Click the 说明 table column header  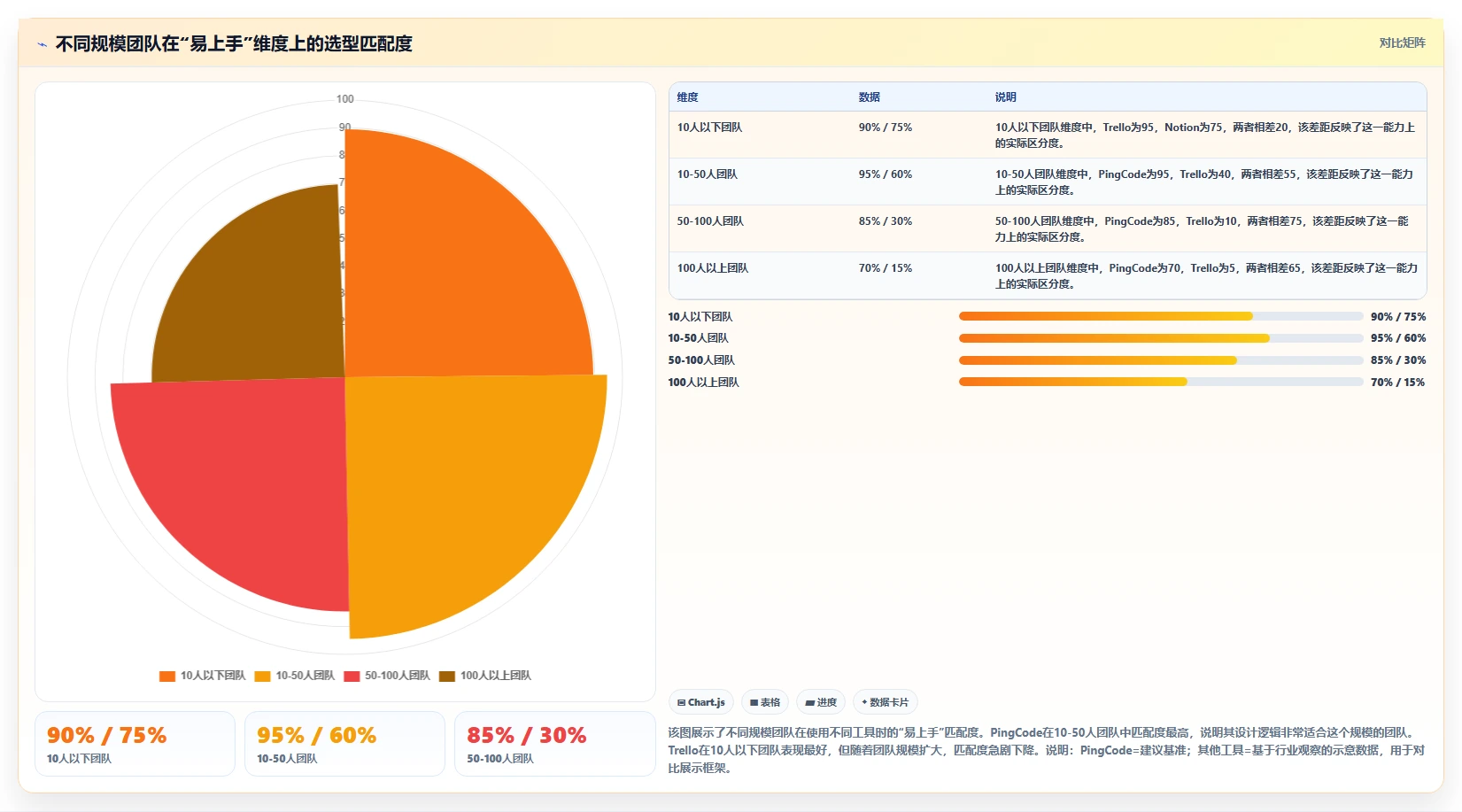pyautogui.click(x=1005, y=97)
